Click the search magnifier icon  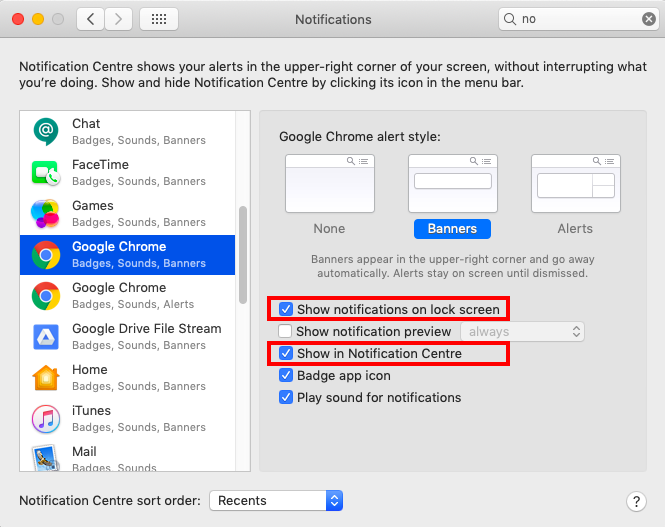coord(509,19)
